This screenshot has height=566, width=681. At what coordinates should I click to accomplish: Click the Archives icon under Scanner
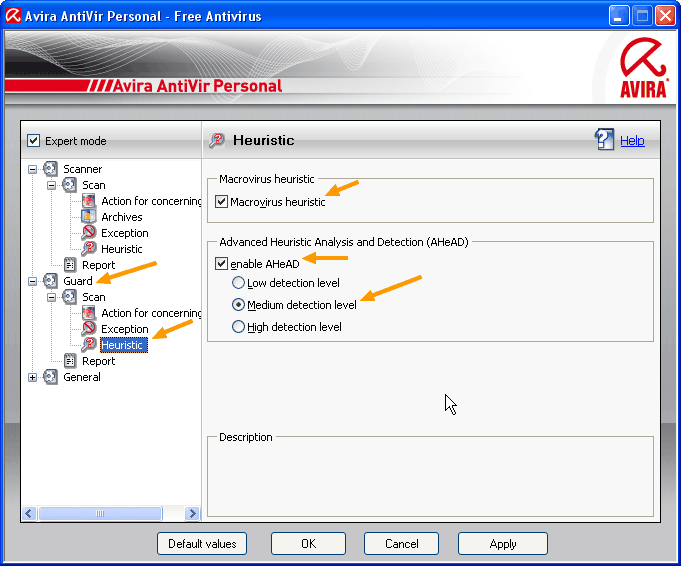click(x=89, y=217)
